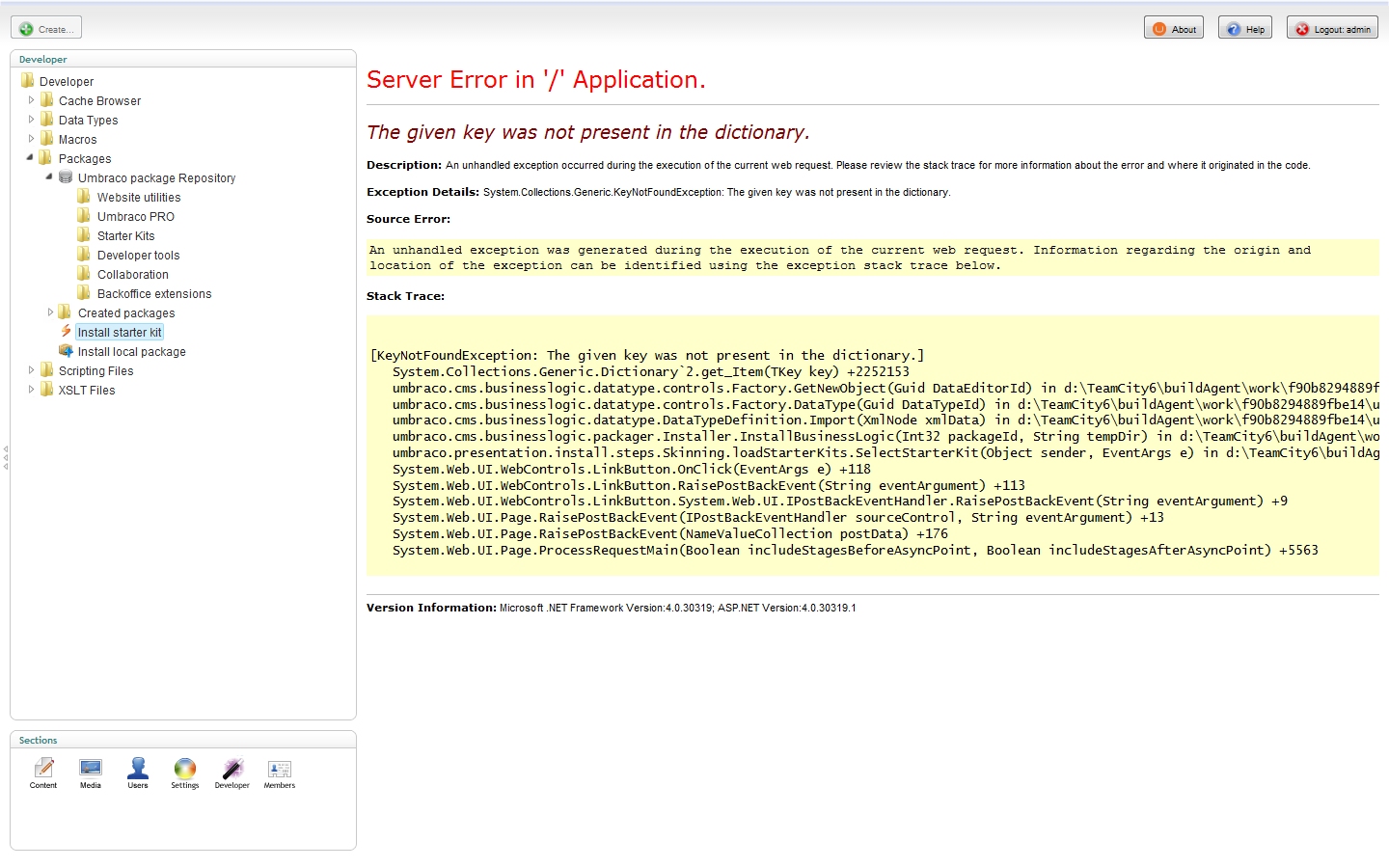Click the root Developer folder icon
The width and height of the screenshot is (1389, 868).
pyautogui.click(x=27, y=81)
